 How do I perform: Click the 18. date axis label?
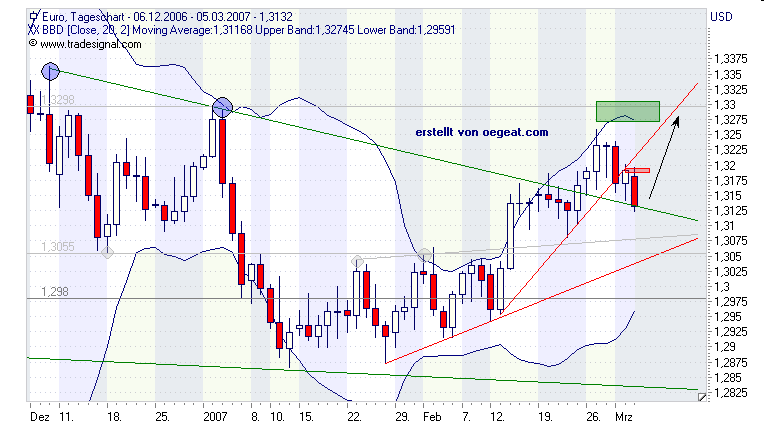pyautogui.click(x=114, y=417)
